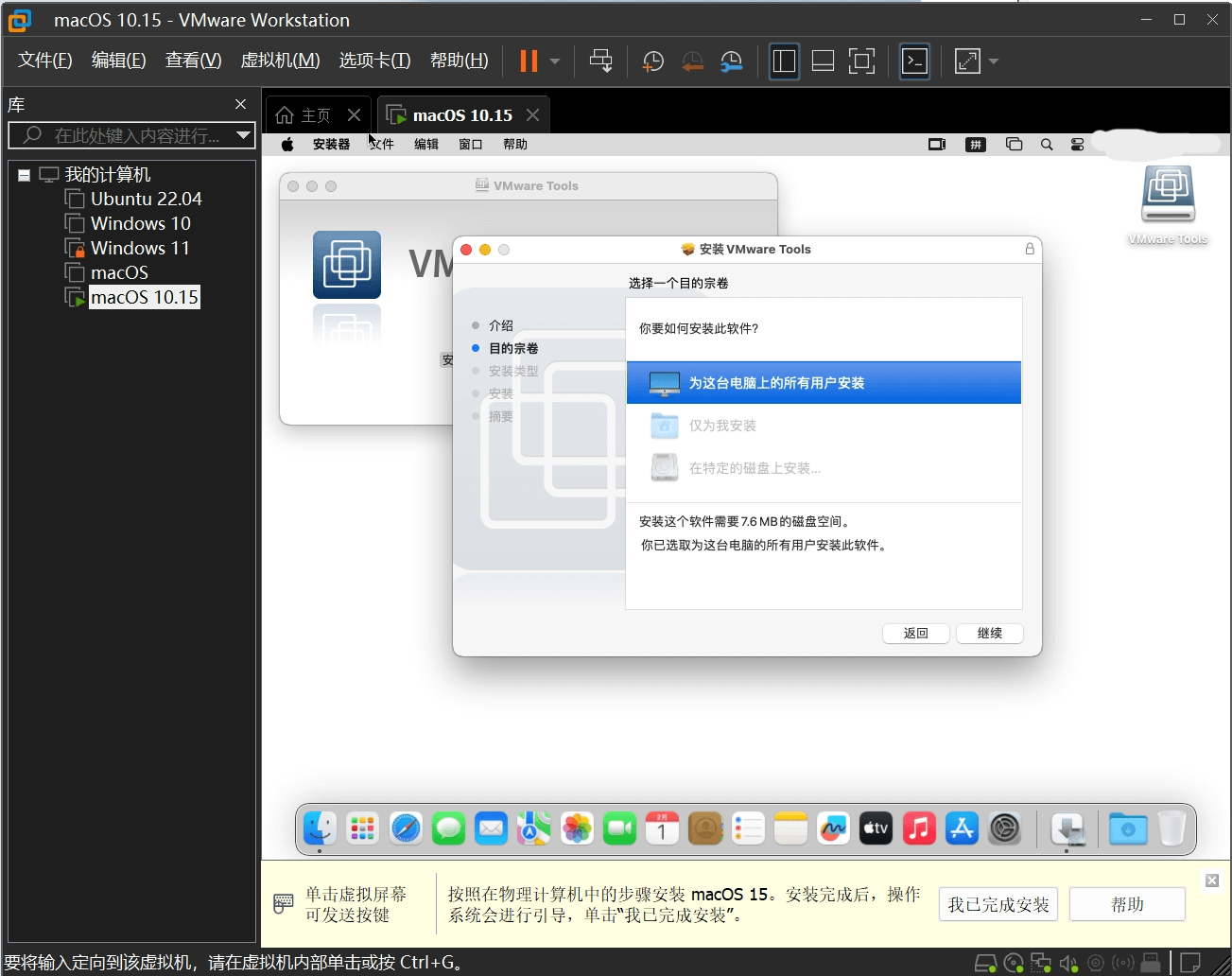Open the 文件(F) menu

44,61
